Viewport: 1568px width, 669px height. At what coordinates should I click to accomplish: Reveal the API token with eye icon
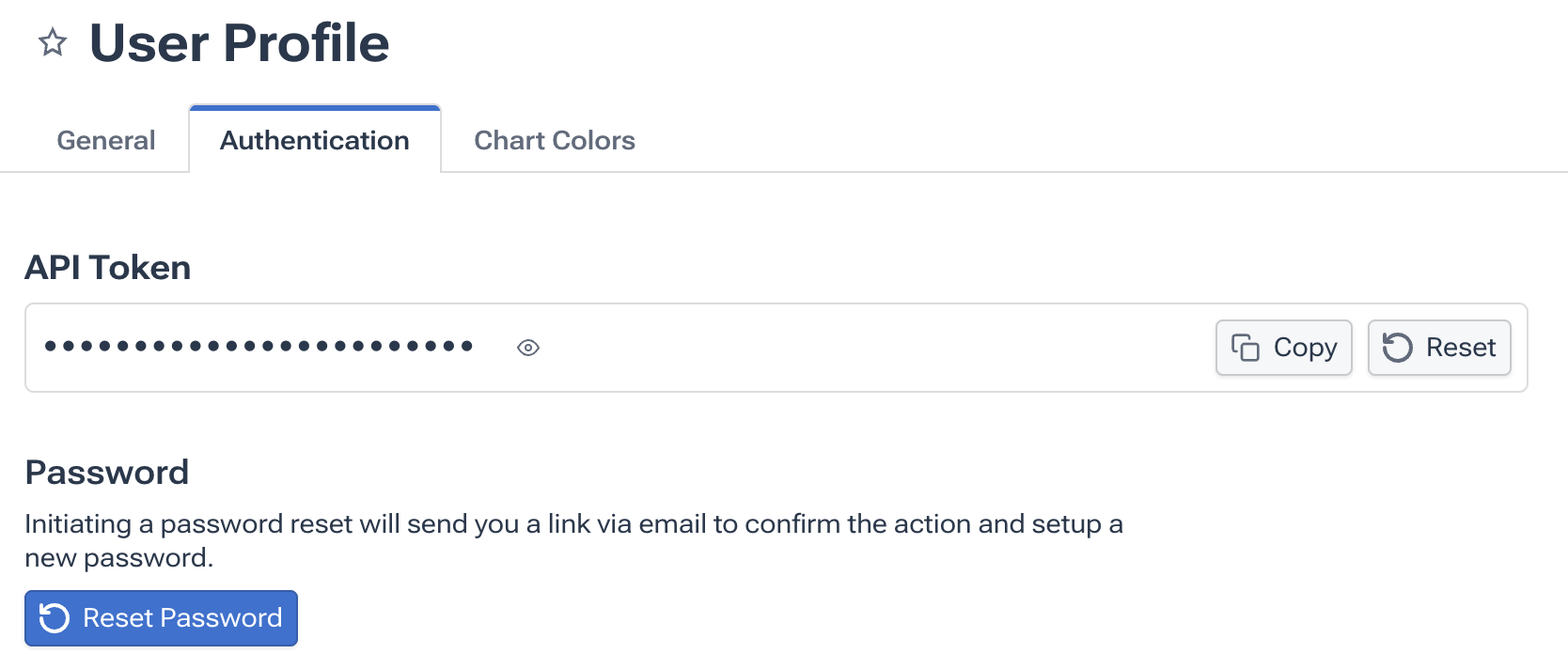(528, 348)
